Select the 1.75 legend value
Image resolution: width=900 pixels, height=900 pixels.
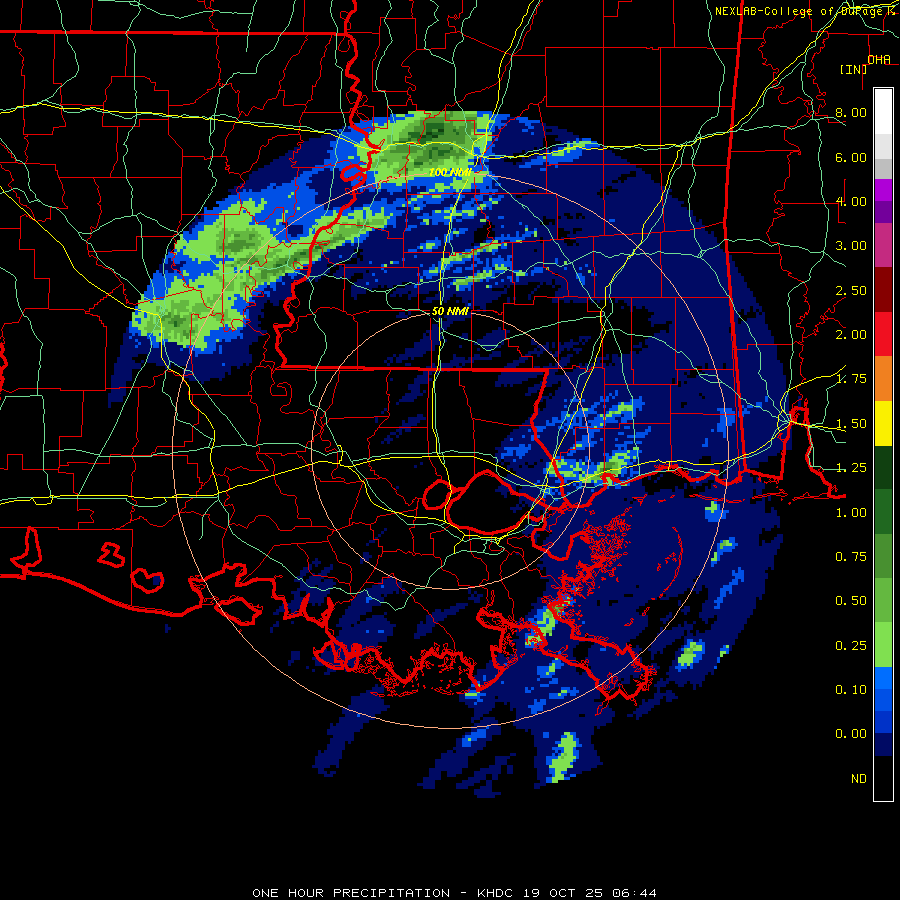coord(851,379)
